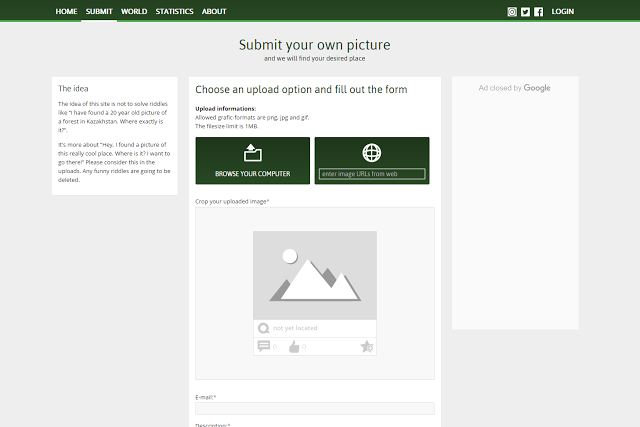The height and width of the screenshot is (427, 640).
Task: Click the globe web icon
Action: pos(372,153)
